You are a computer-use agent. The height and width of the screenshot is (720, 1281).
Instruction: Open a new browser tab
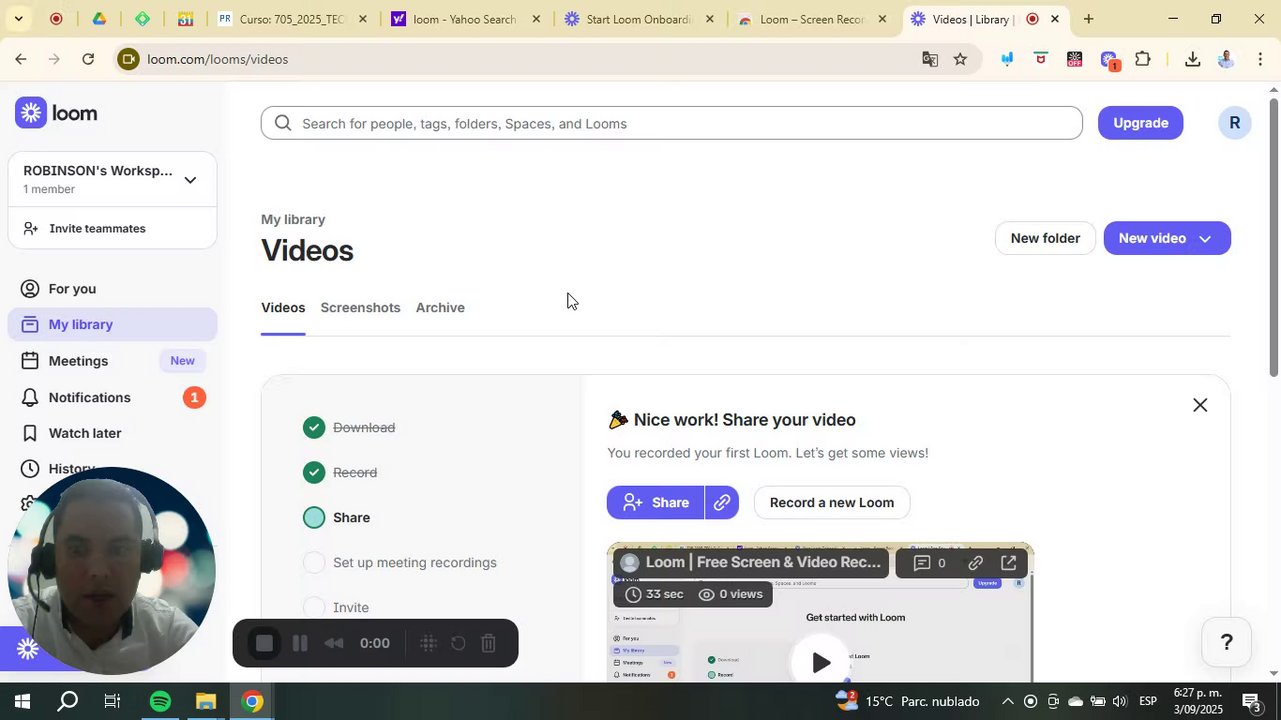[x=1088, y=19]
